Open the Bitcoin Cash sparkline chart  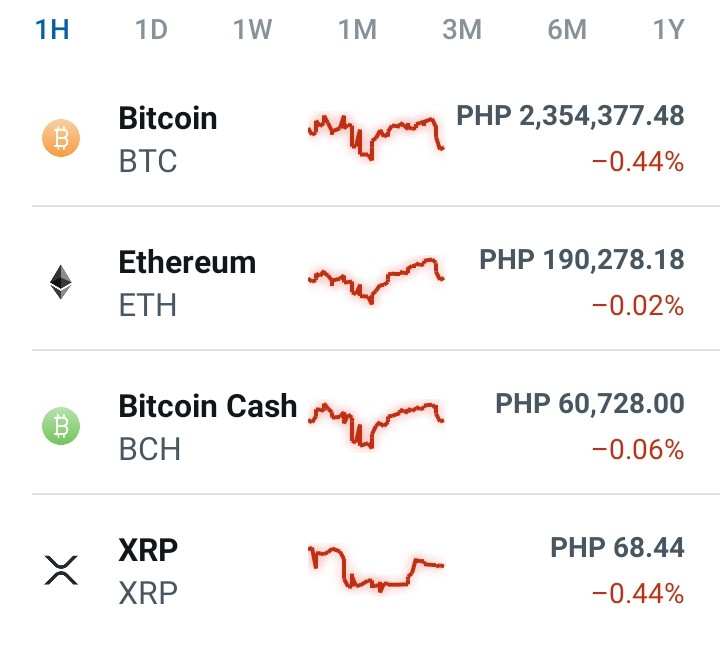pyautogui.click(x=376, y=425)
